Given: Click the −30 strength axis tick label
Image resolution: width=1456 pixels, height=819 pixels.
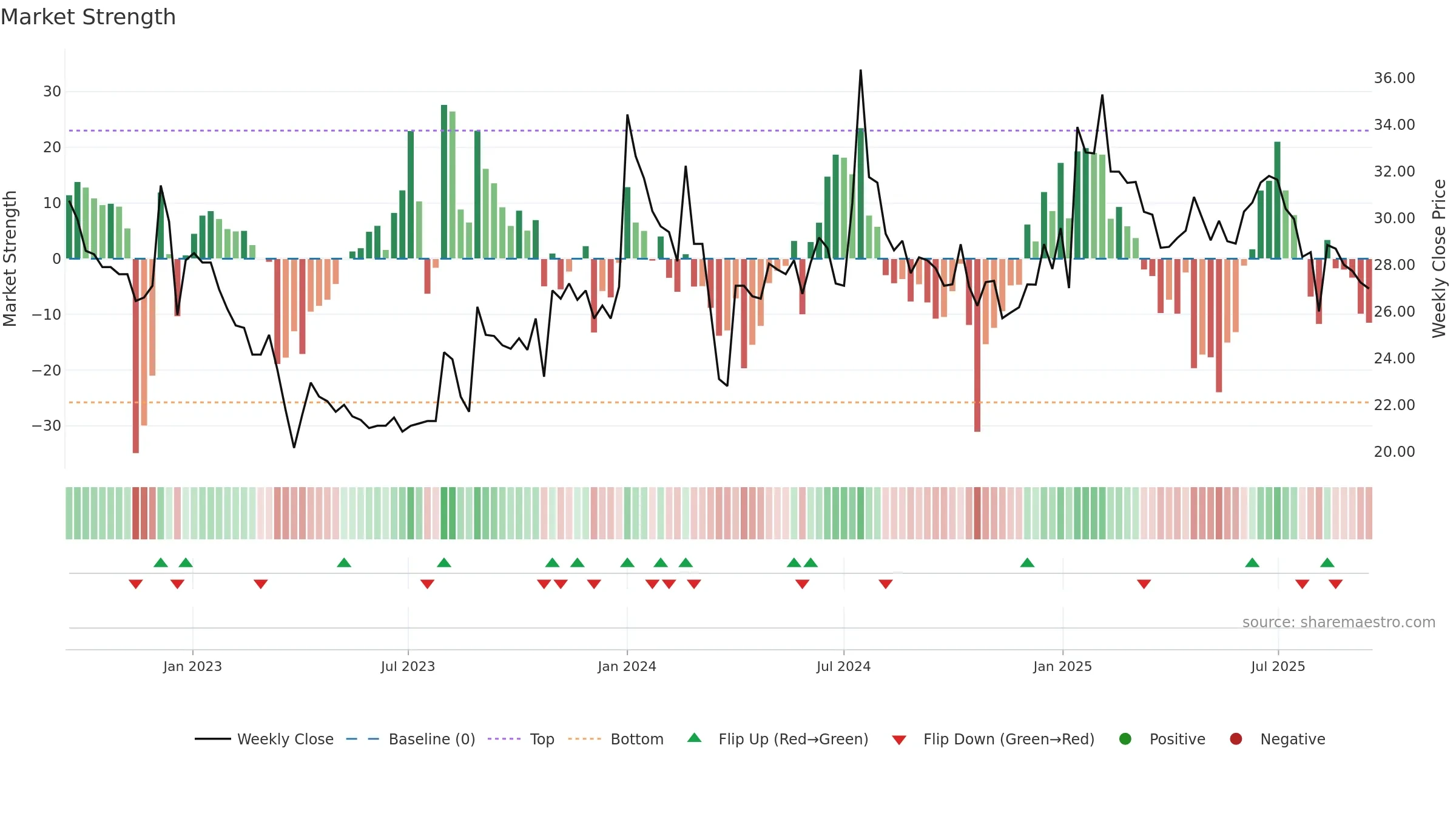Looking at the screenshot, I should coord(46,425).
